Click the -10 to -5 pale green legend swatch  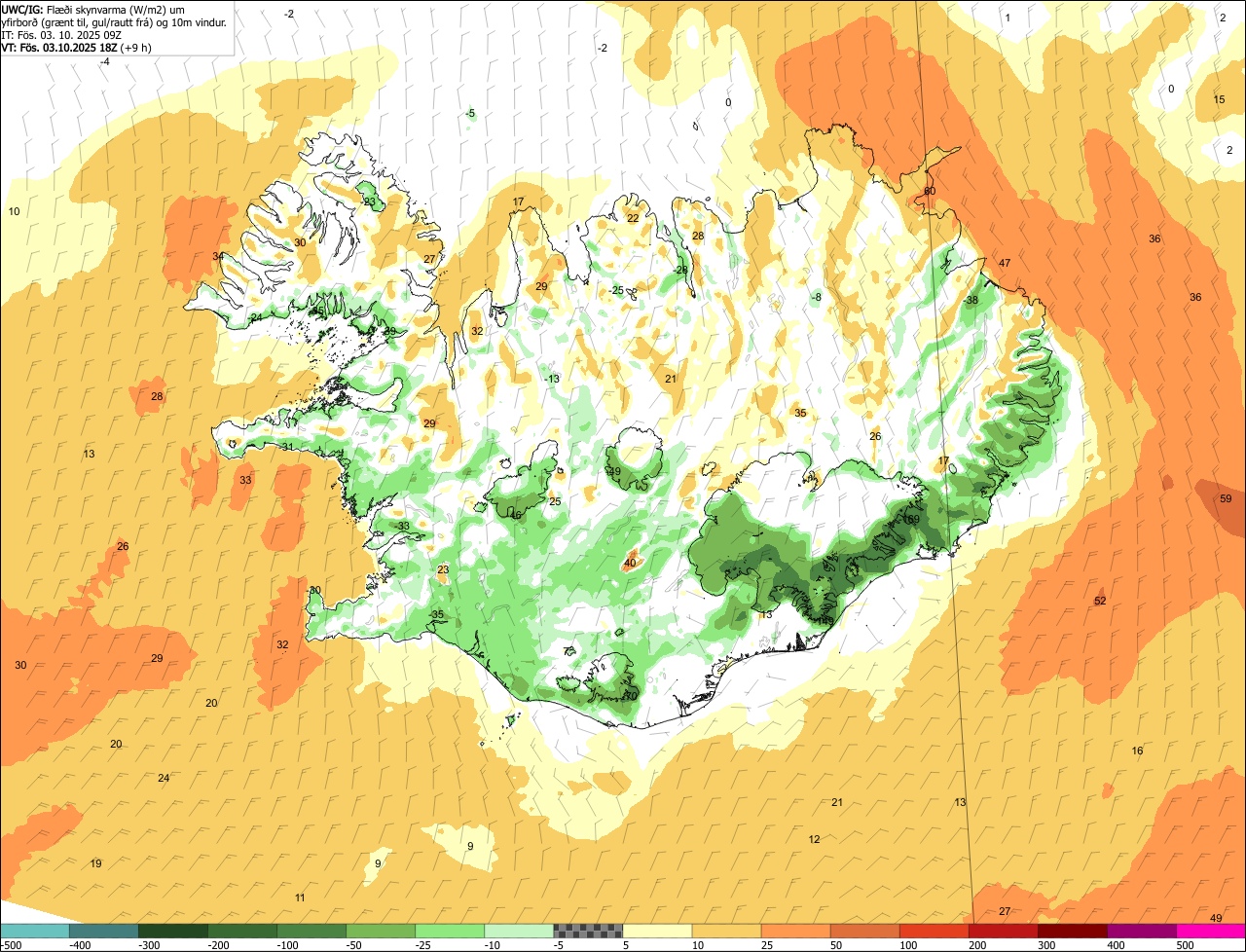tap(519, 931)
